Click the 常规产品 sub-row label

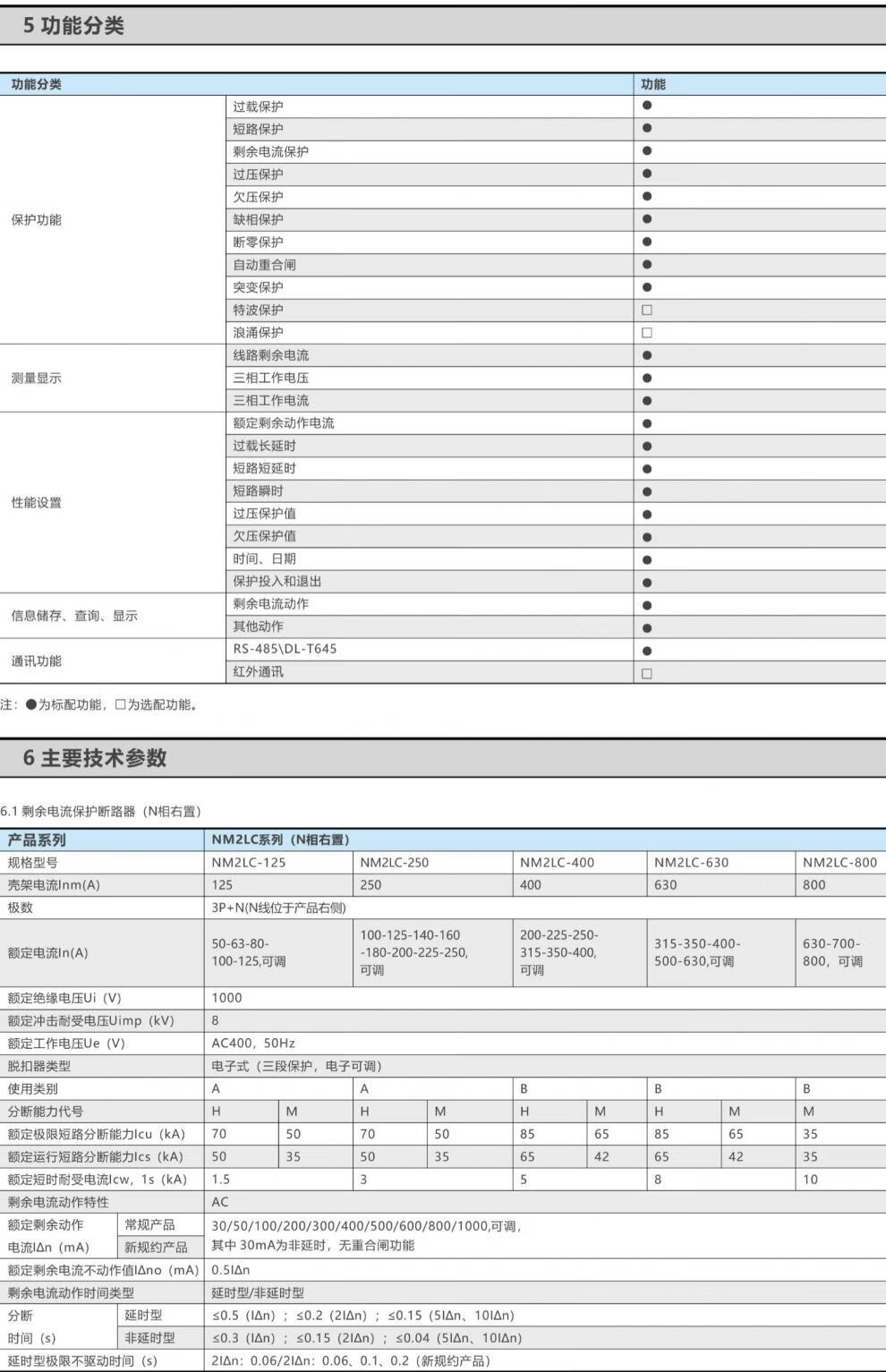(x=149, y=1224)
